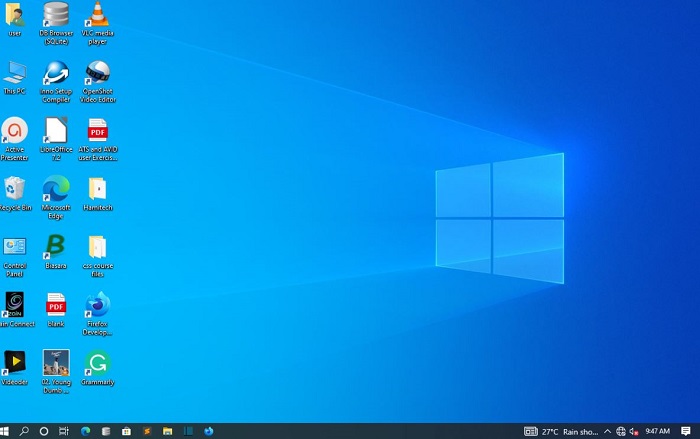Select the Firefox Developer Edition desktop shortcut
The image size is (700, 439).
(97, 314)
